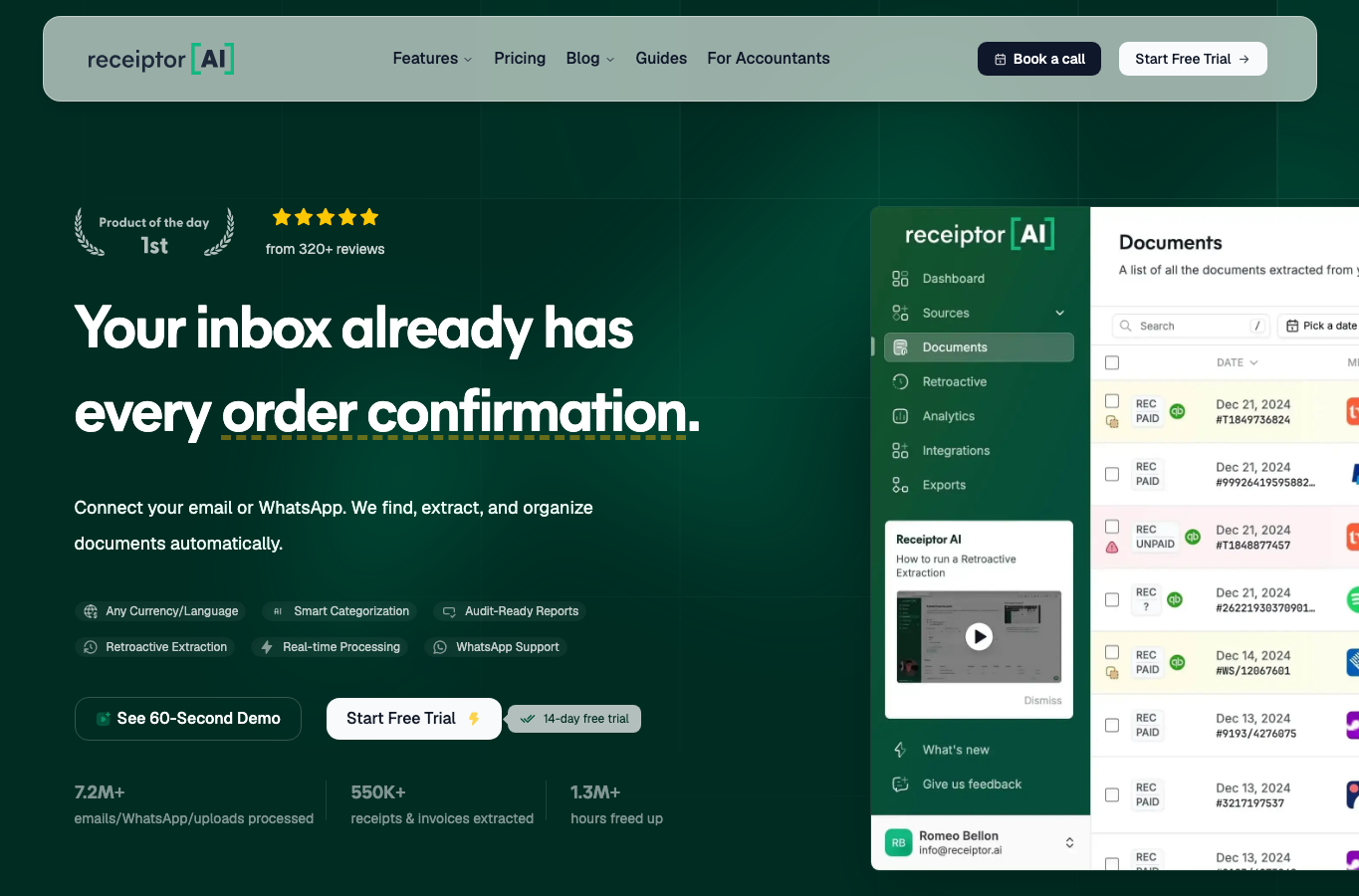Expand the Romeo Bellon account switcher
The width and height of the screenshot is (1359, 896).
tap(1069, 842)
